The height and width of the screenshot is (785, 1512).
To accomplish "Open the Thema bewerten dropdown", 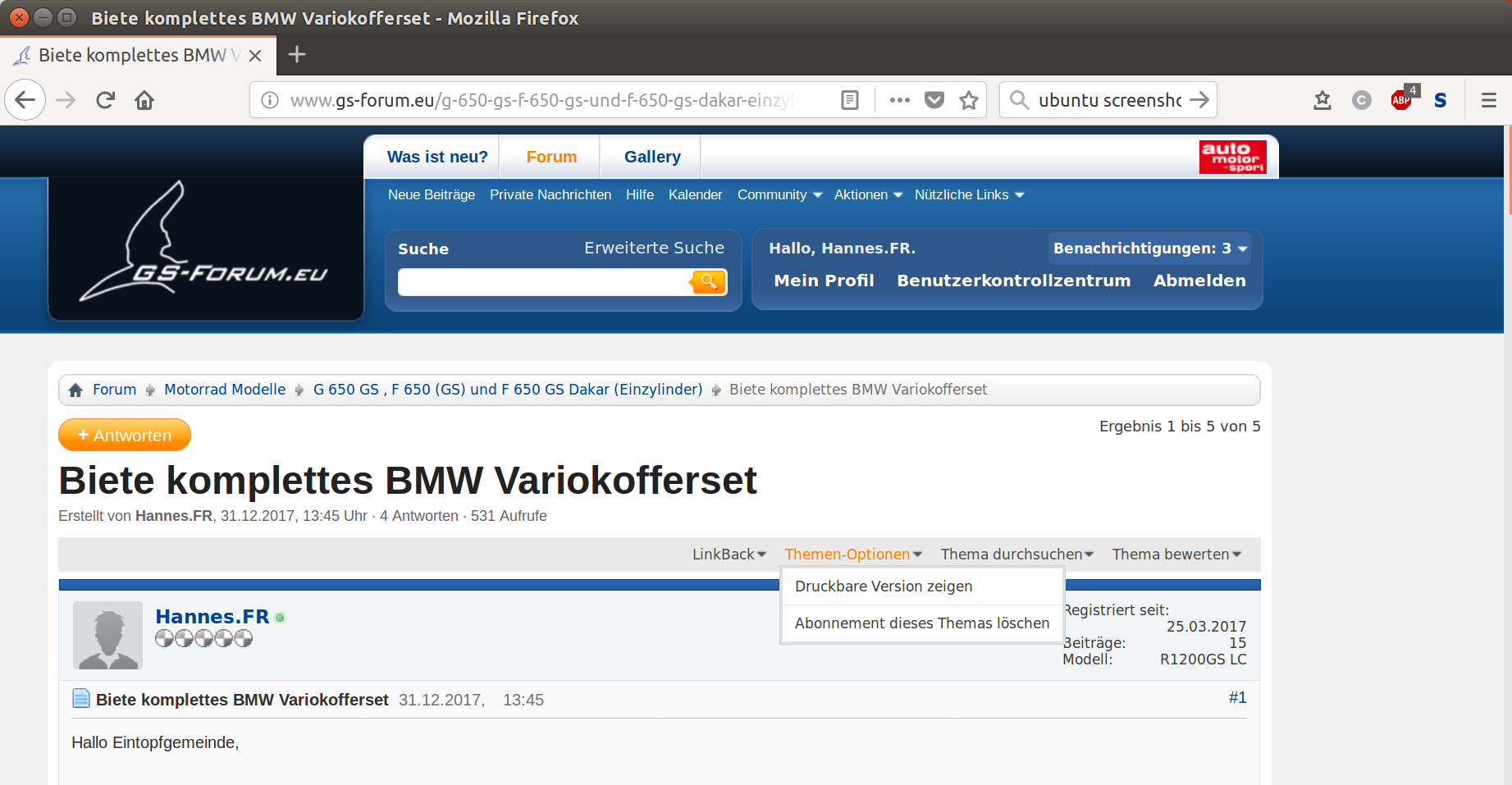I will click(1176, 555).
